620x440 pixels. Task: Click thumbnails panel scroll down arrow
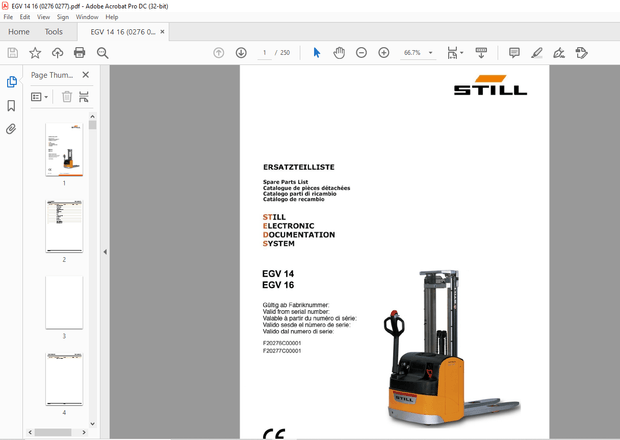(93, 424)
